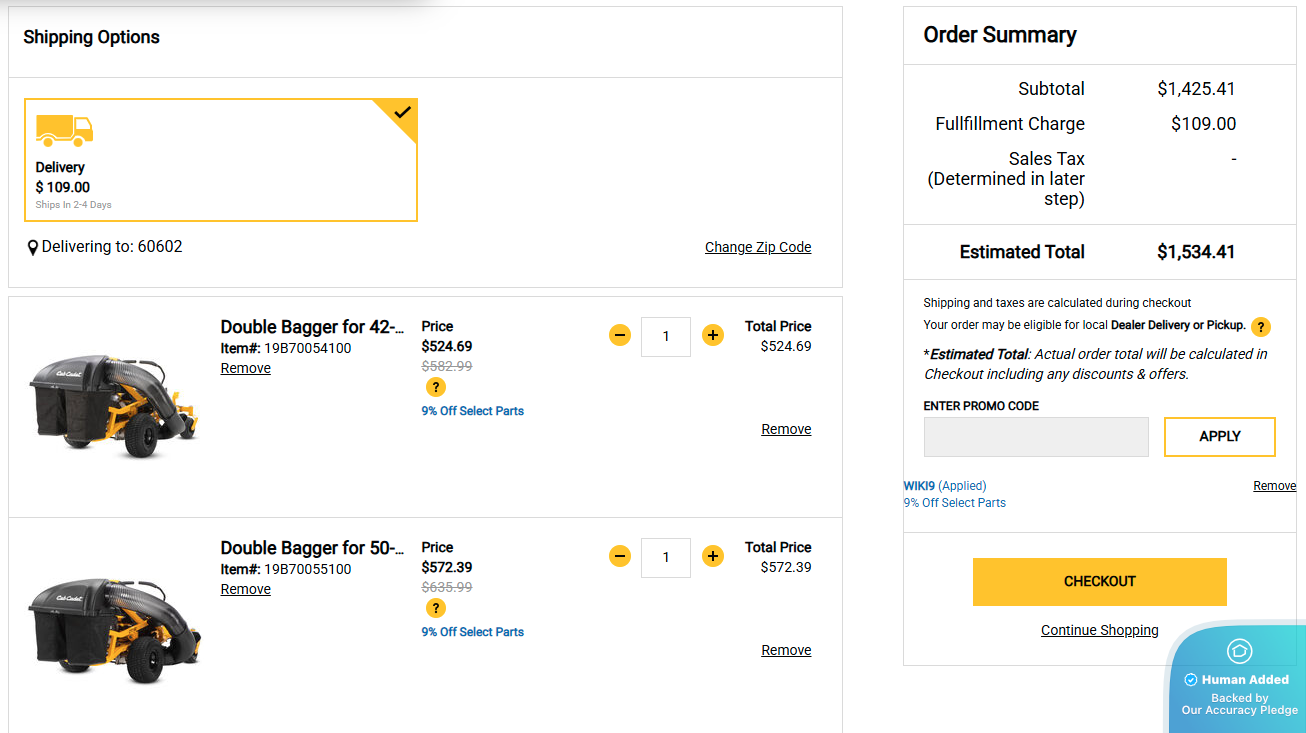1306x733 pixels.
Task: Click the quantity field for item 19B70054100
Action: tap(666, 337)
